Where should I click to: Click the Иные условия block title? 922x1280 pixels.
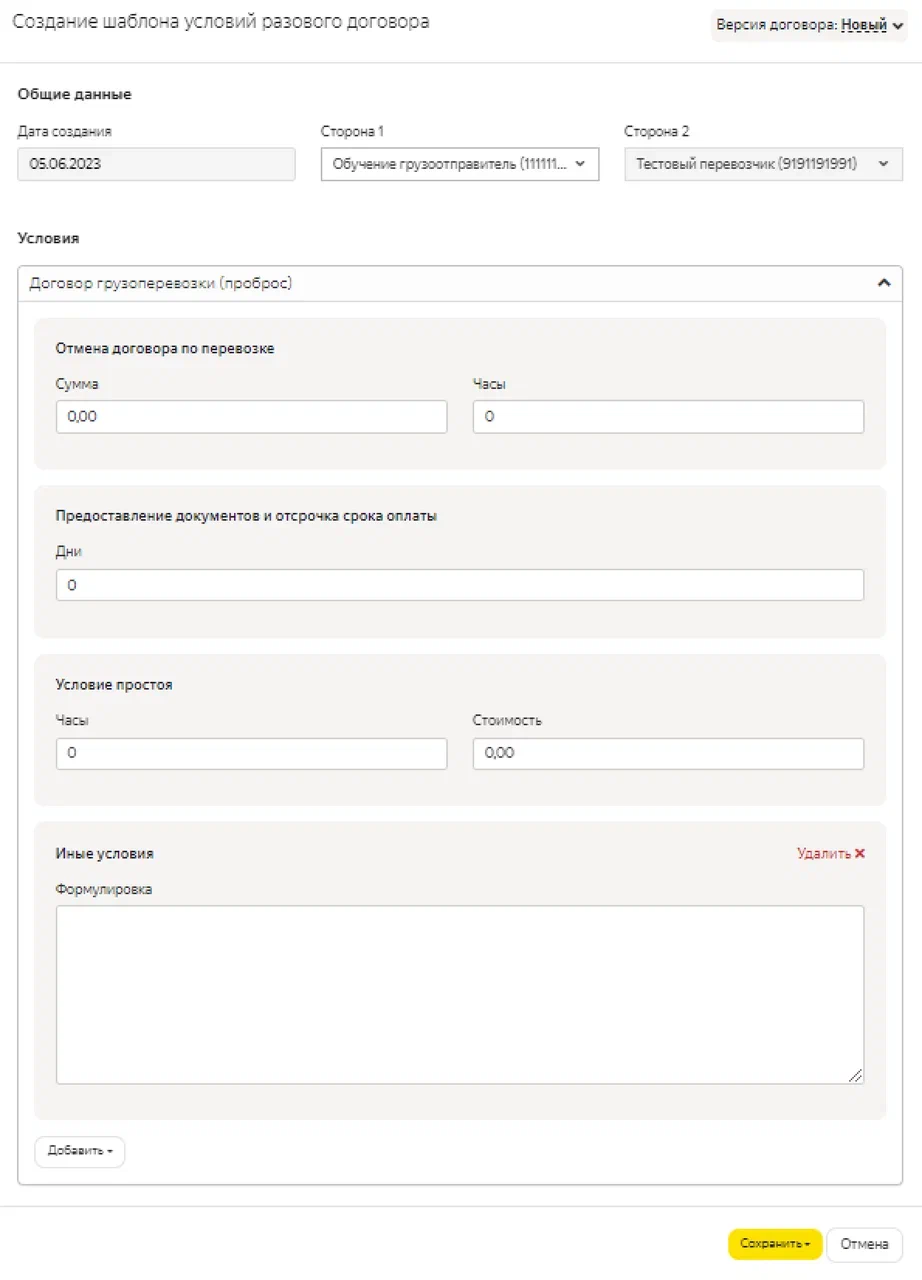pyautogui.click(x=104, y=854)
